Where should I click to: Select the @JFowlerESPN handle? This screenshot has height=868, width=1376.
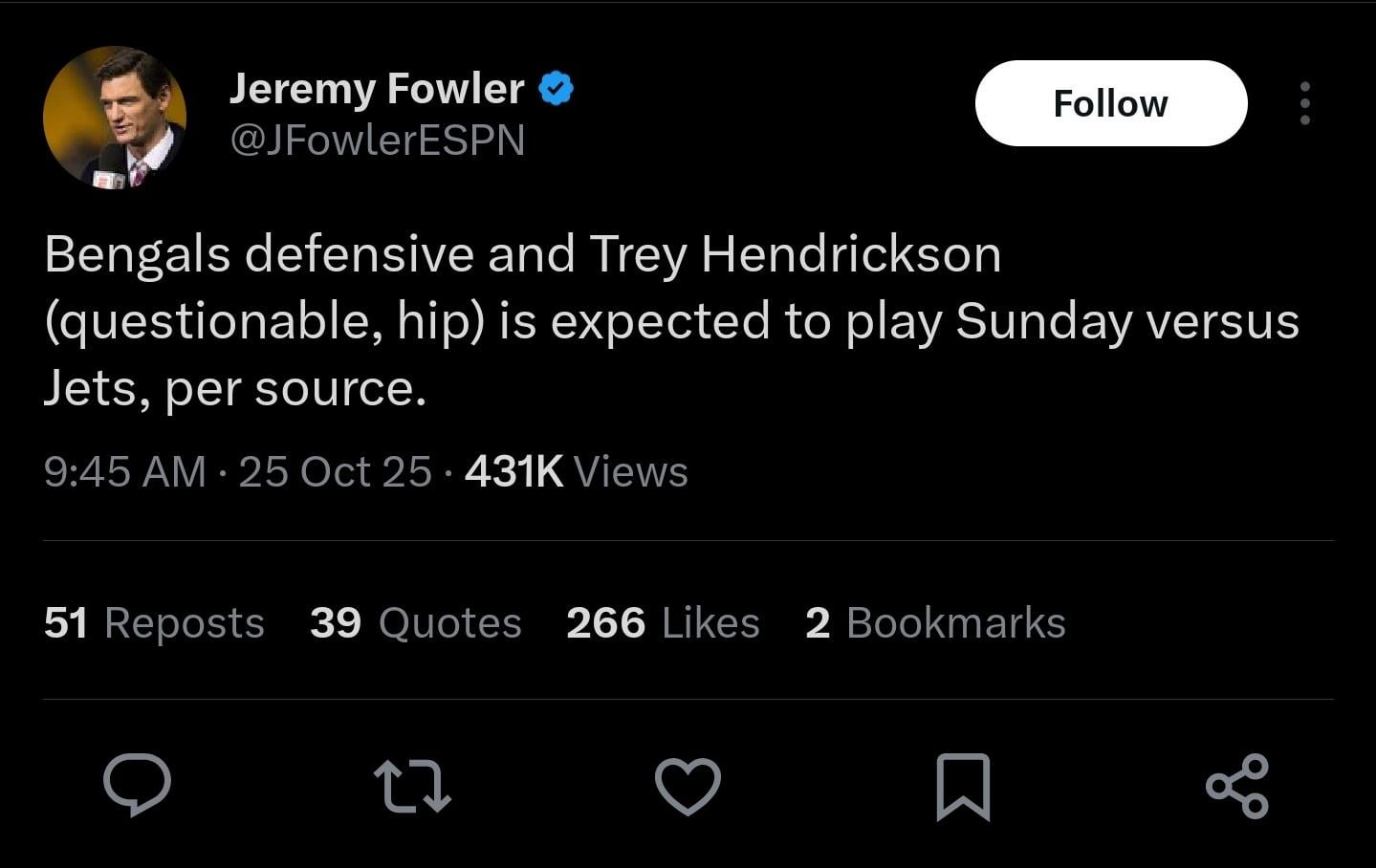(377, 141)
